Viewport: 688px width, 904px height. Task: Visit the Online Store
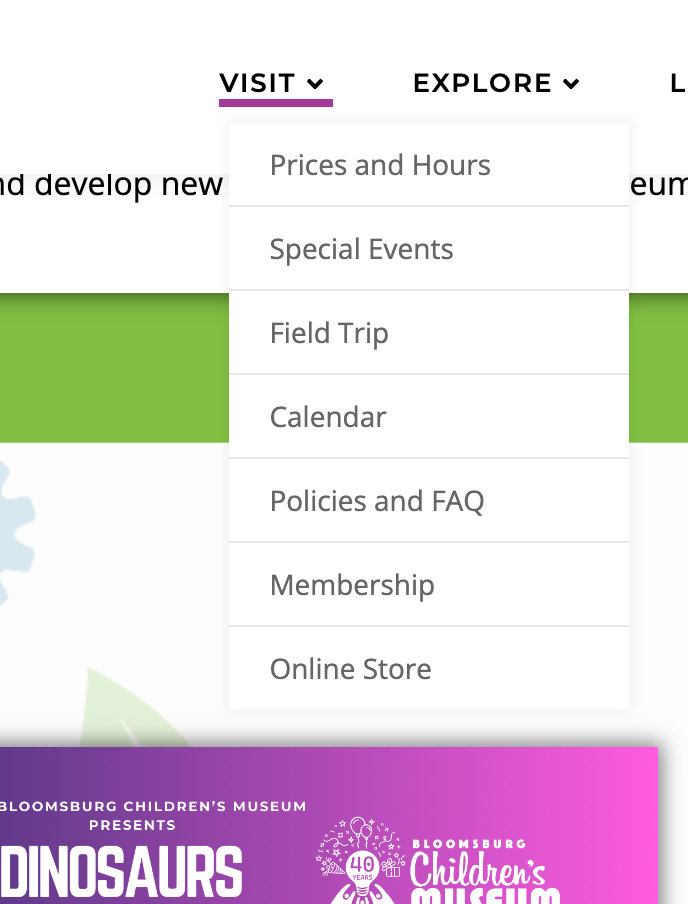point(350,669)
